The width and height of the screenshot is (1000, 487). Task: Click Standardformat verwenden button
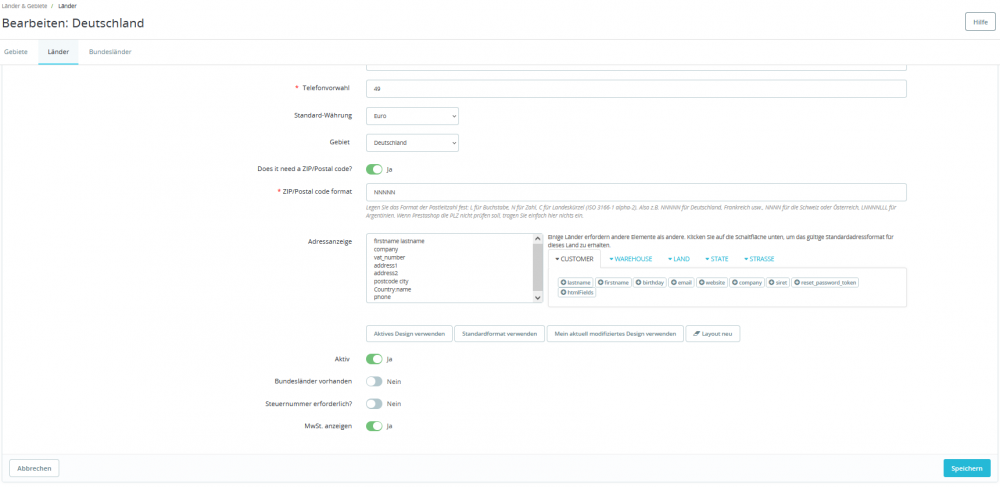pos(499,333)
